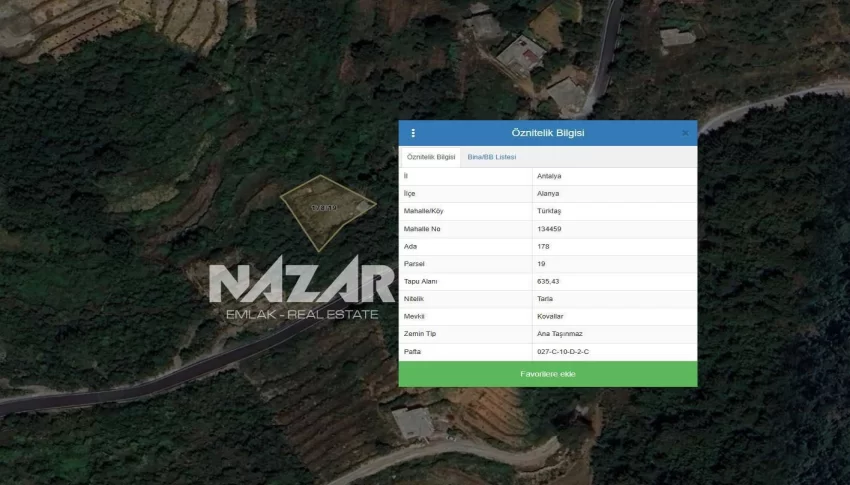This screenshot has width=850, height=485.
Task: Click the Antalya value in İl row
Action: pyautogui.click(x=549, y=176)
